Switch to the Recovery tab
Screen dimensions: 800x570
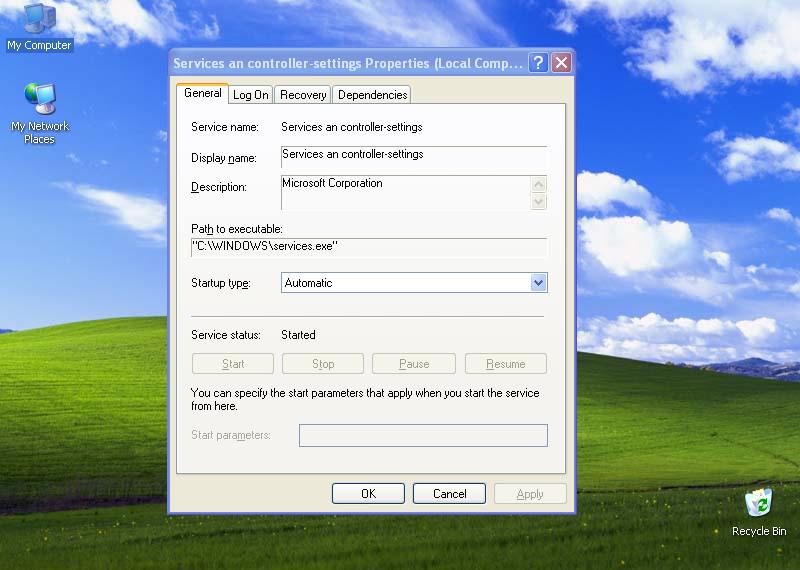pyautogui.click(x=303, y=95)
